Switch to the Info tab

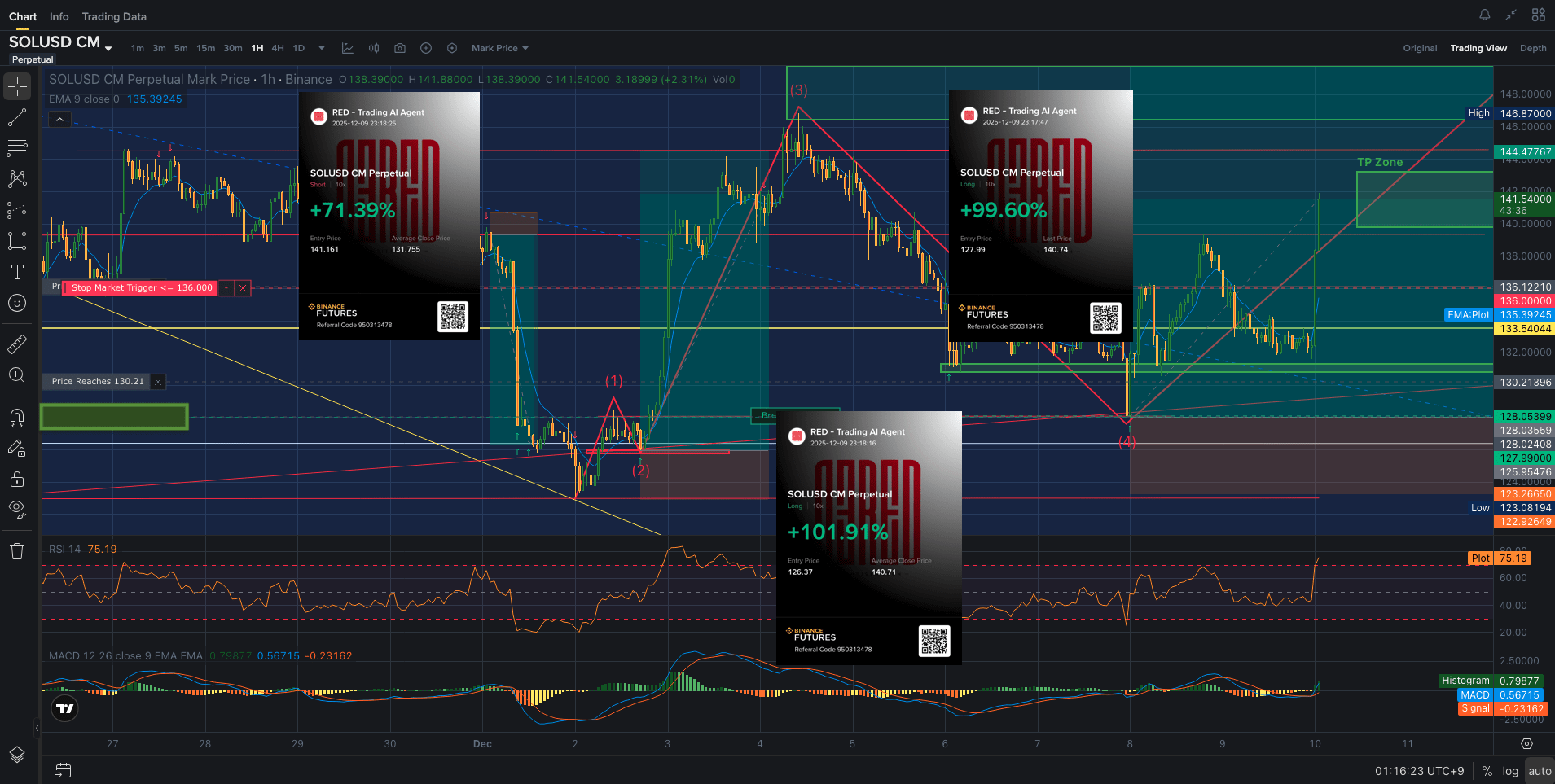(x=59, y=16)
